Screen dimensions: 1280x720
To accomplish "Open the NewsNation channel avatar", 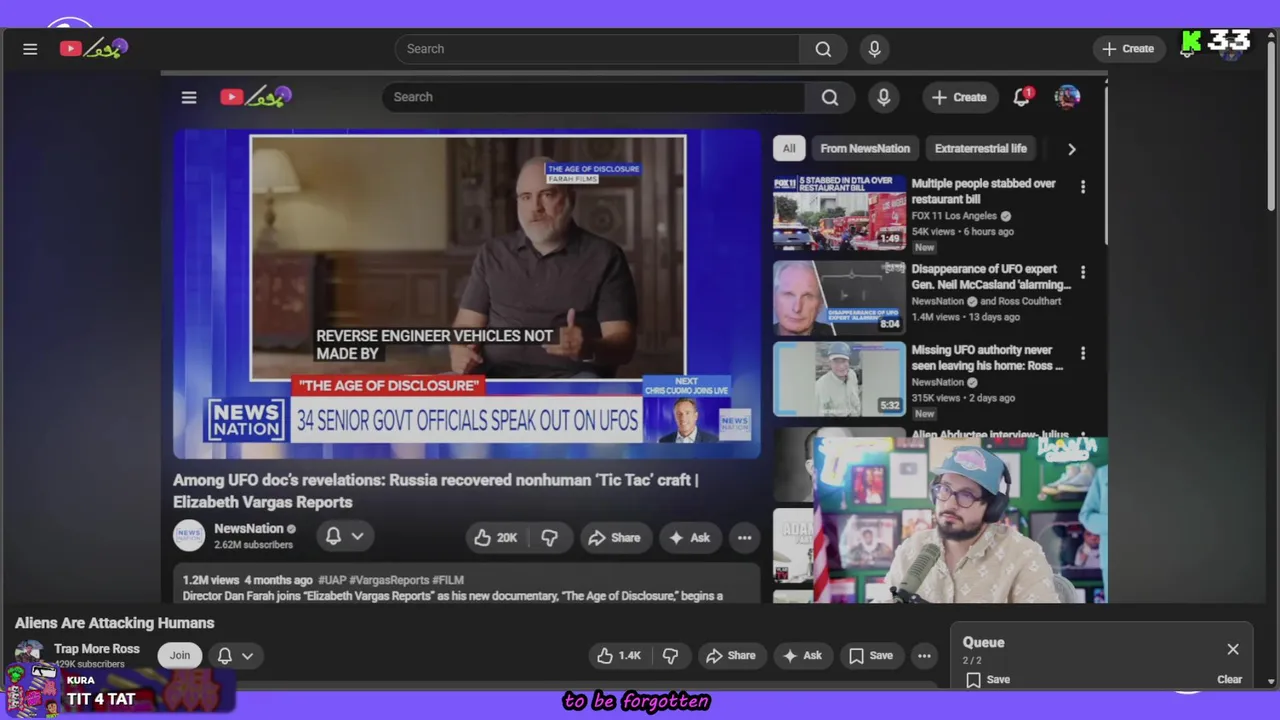I will click(x=189, y=536).
